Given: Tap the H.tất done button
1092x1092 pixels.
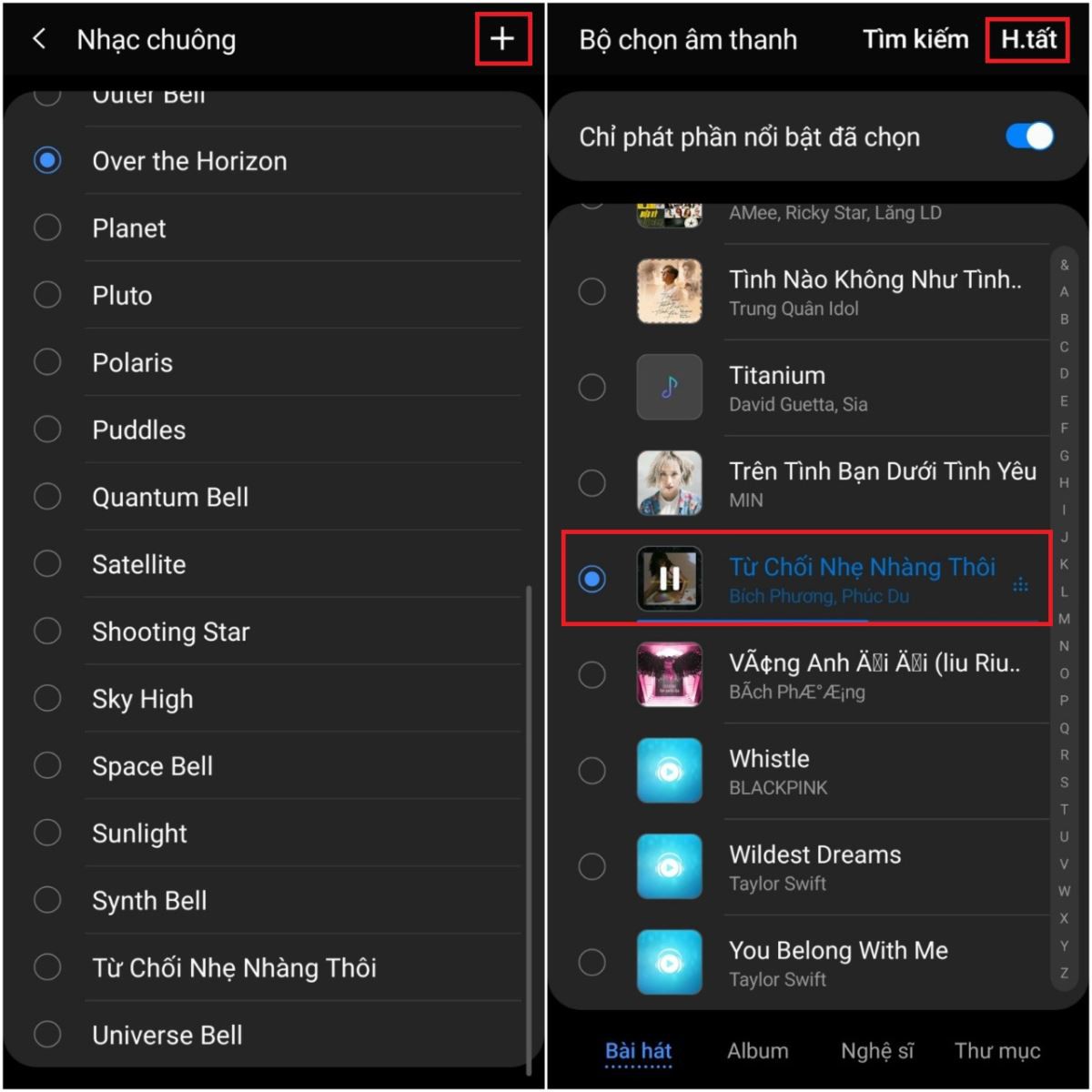Looking at the screenshot, I should (1028, 39).
